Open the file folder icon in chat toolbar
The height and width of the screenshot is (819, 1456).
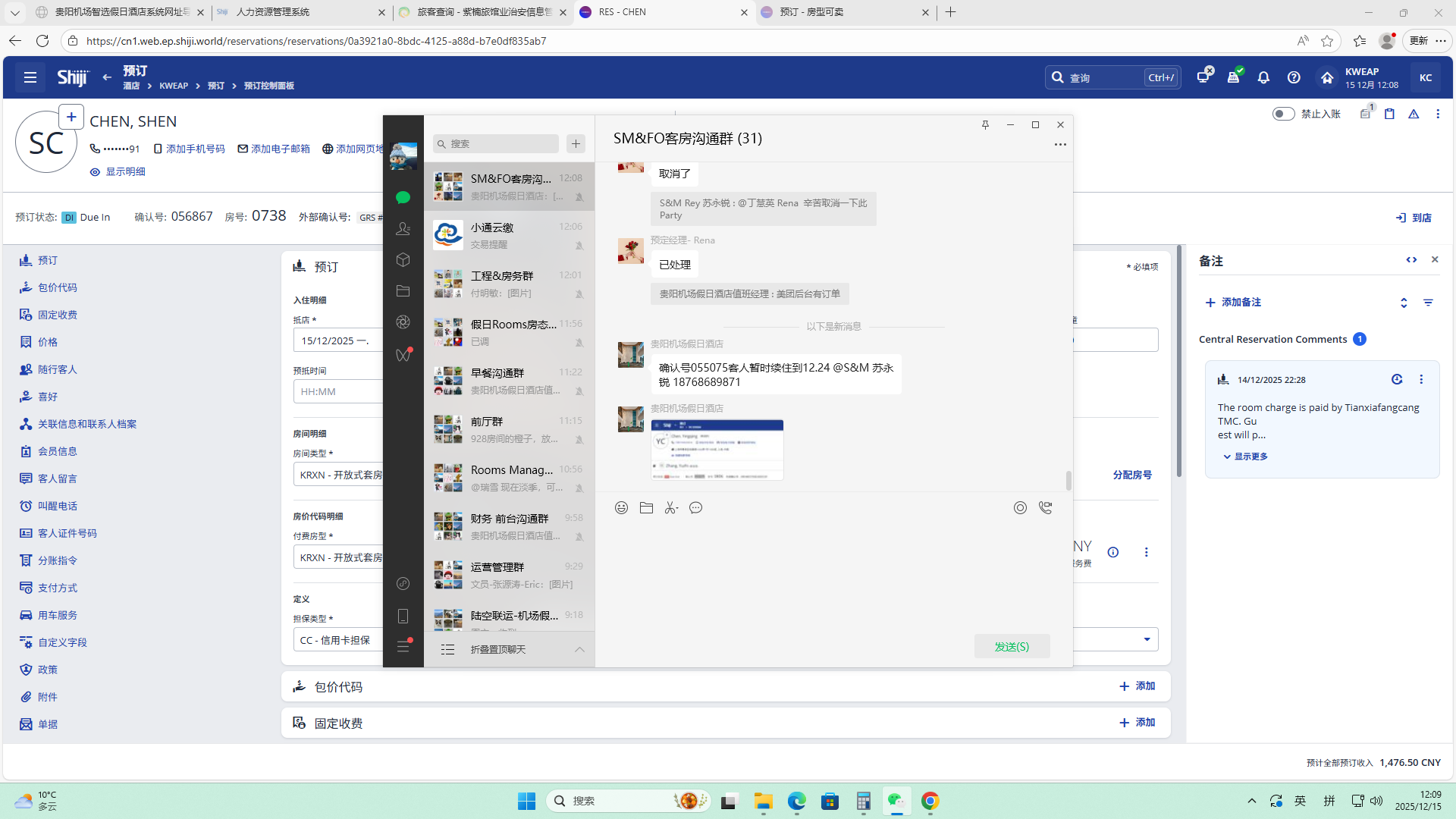point(646,508)
